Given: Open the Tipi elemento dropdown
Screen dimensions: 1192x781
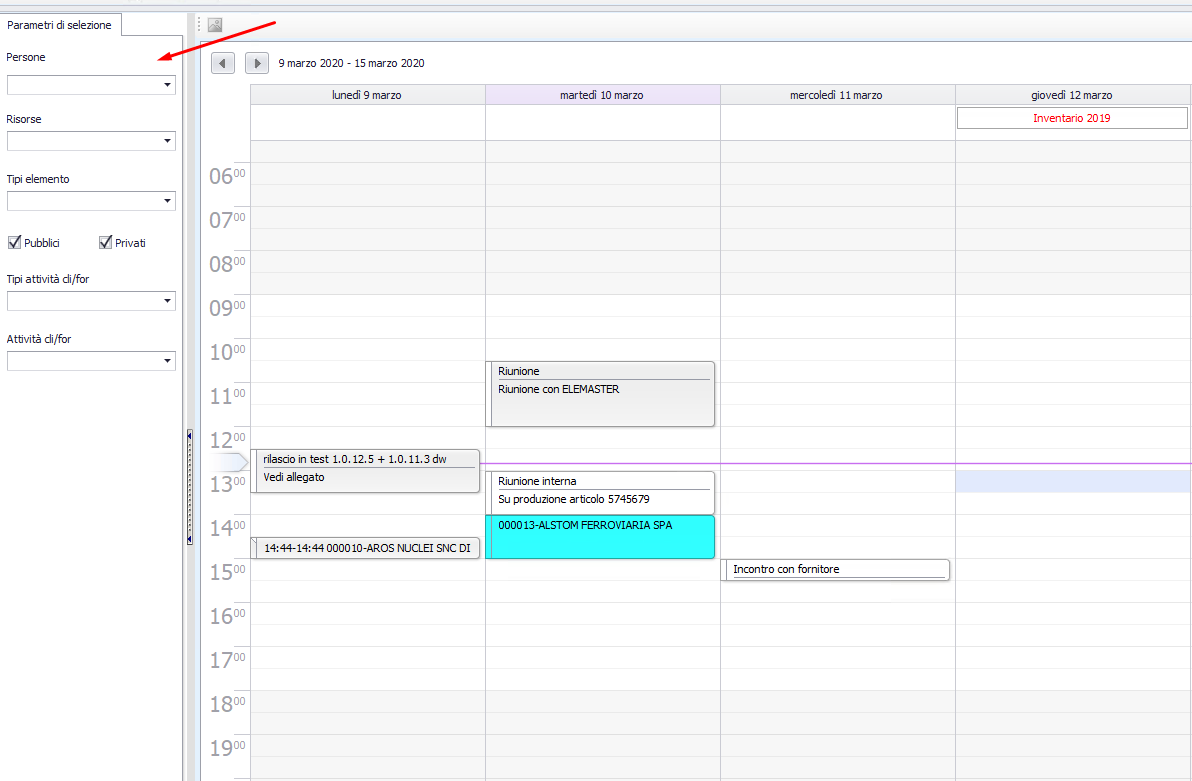Looking at the screenshot, I should (167, 202).
